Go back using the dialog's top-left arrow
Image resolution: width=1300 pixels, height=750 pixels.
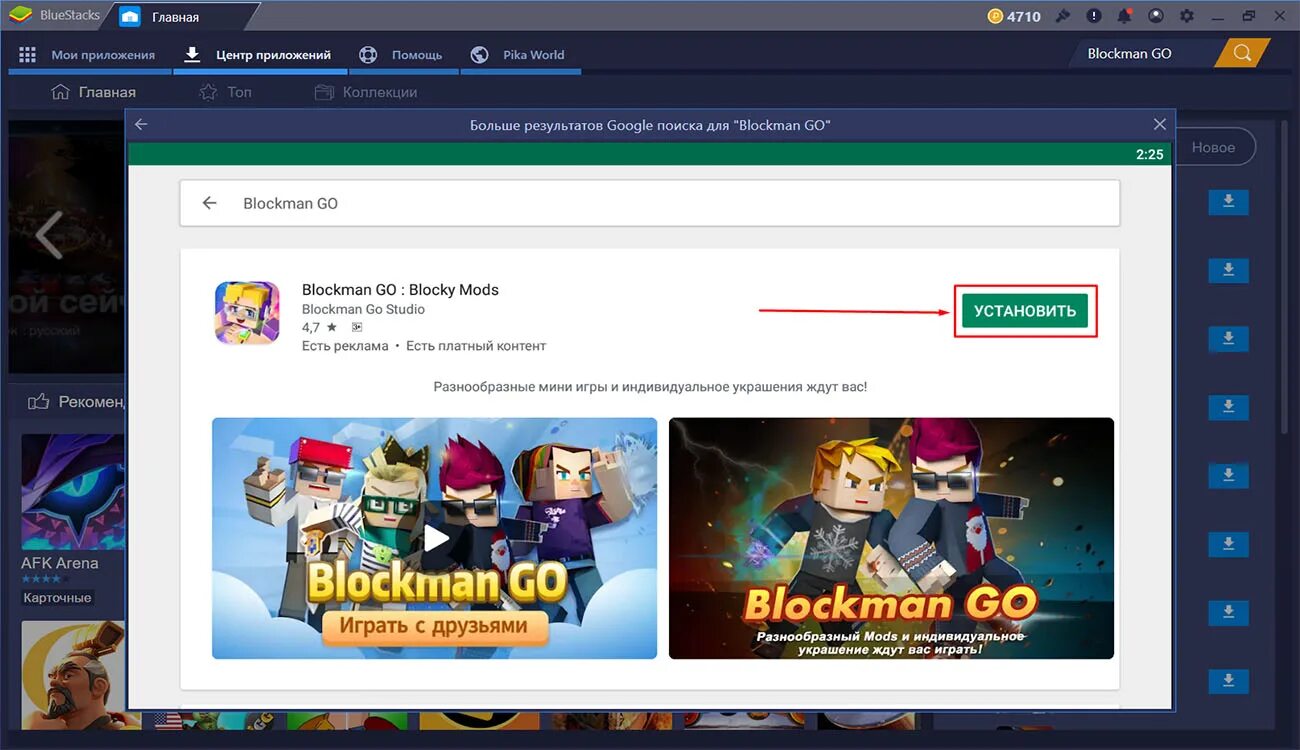coord(141,125)
